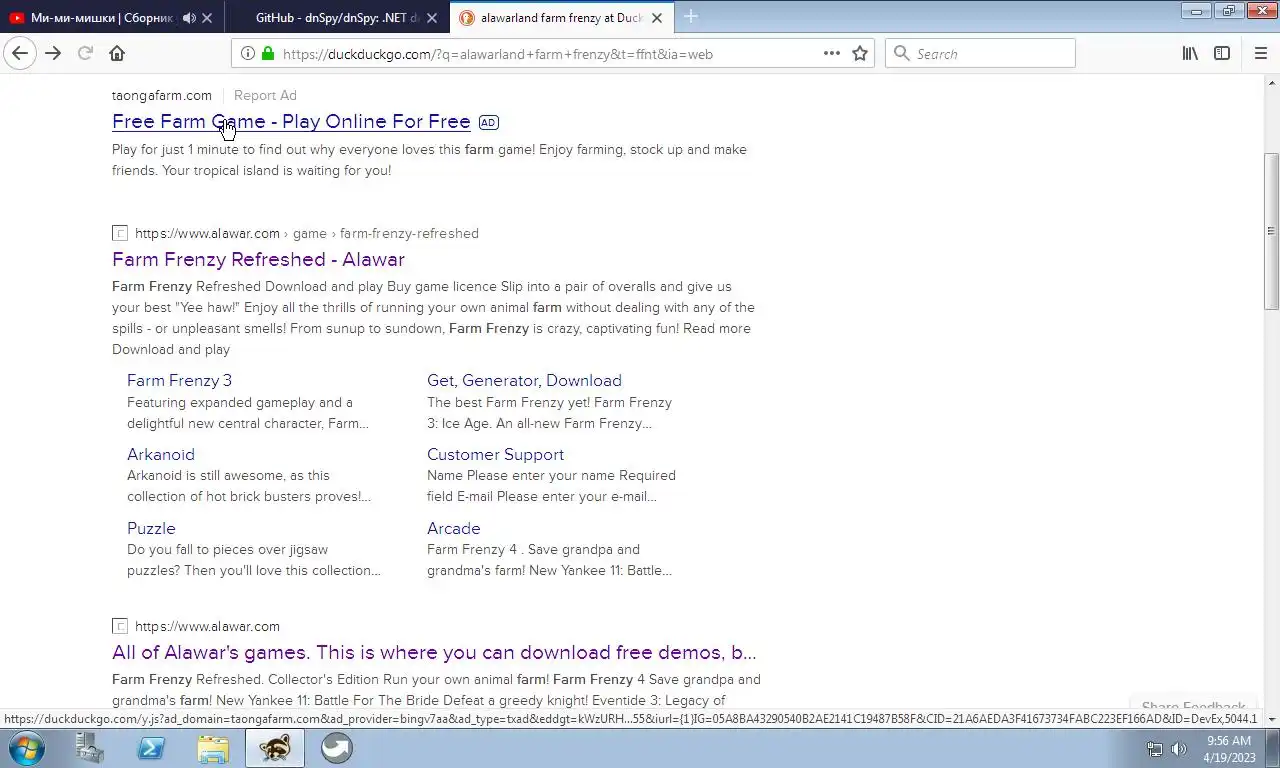Switch to the GitHub dnSpy tab
The height and width of the screenshot is (768, 1280).
tap(336, 18)
